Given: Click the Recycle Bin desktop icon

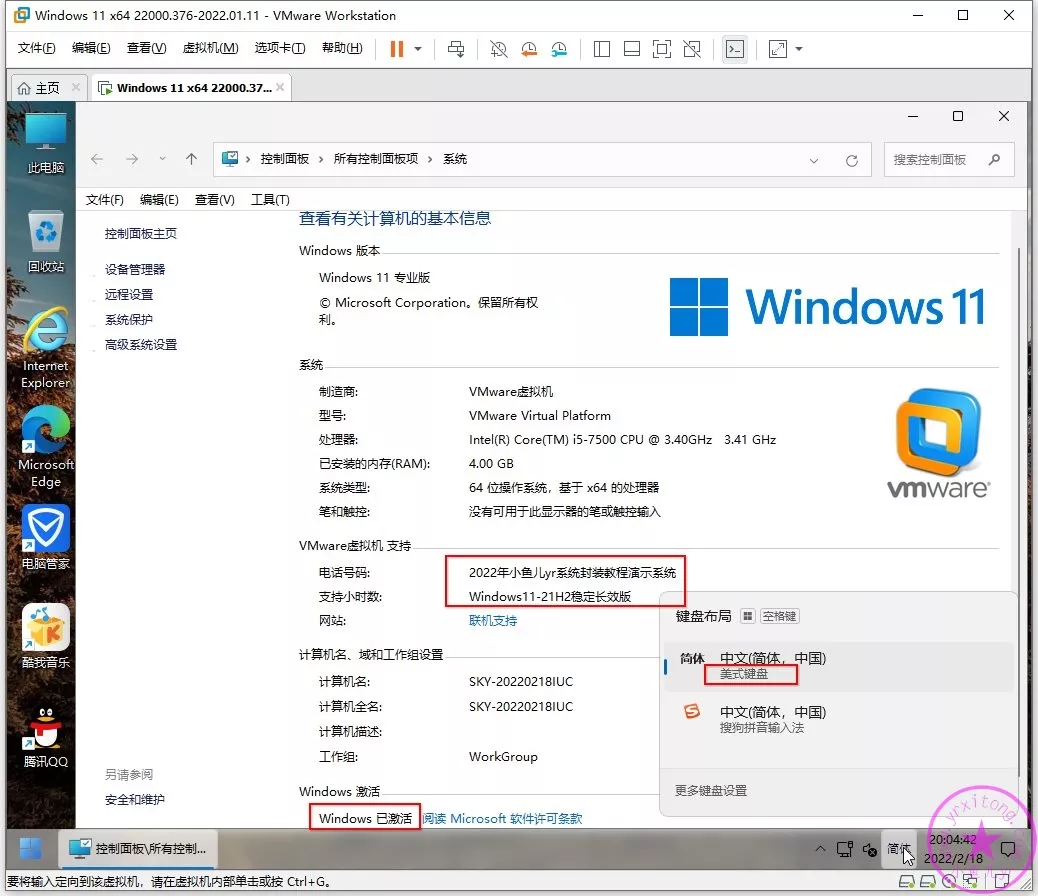Looking at the screenshot, I should click(x=46, y=242).
